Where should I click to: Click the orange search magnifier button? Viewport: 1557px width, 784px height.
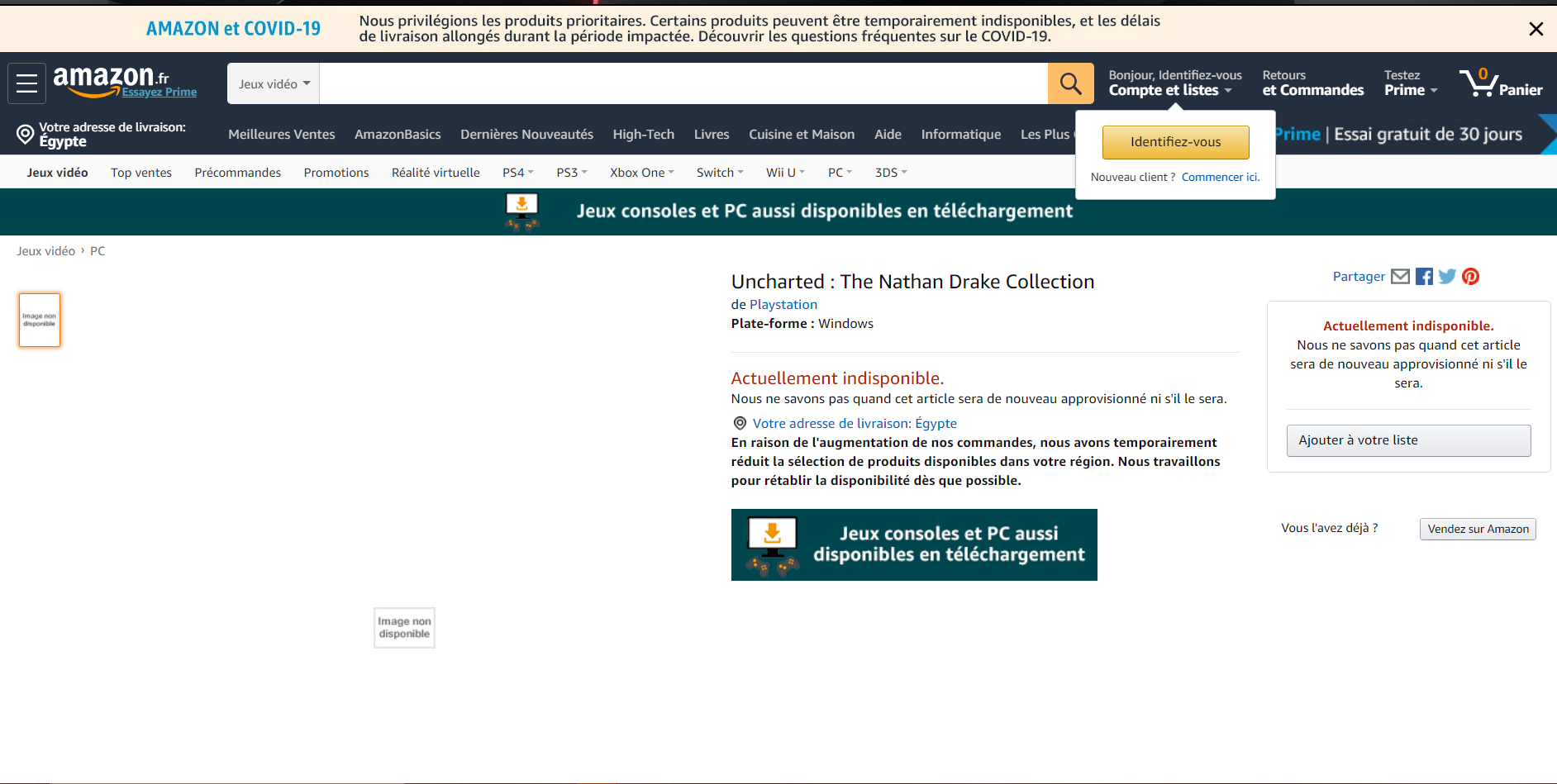(1070, 83)
